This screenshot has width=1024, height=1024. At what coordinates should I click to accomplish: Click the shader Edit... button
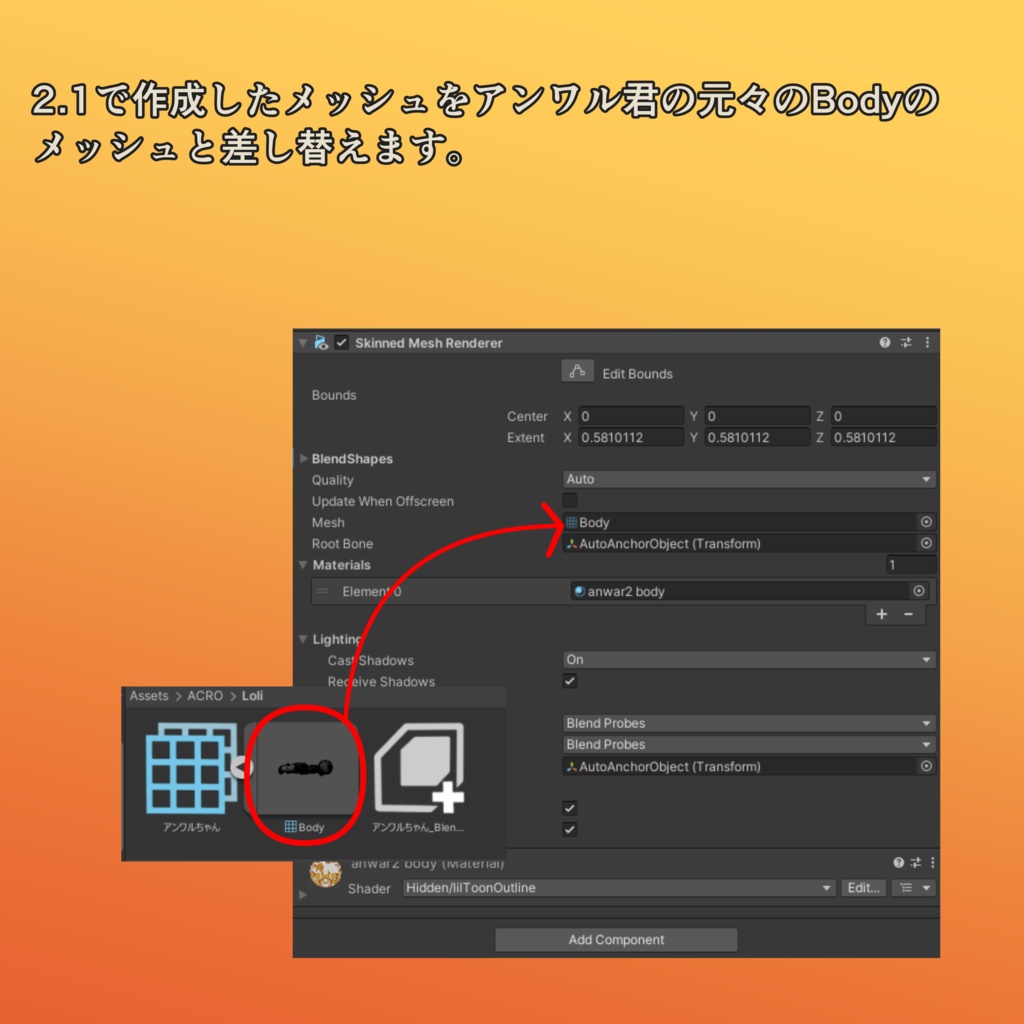pos(863,888)
